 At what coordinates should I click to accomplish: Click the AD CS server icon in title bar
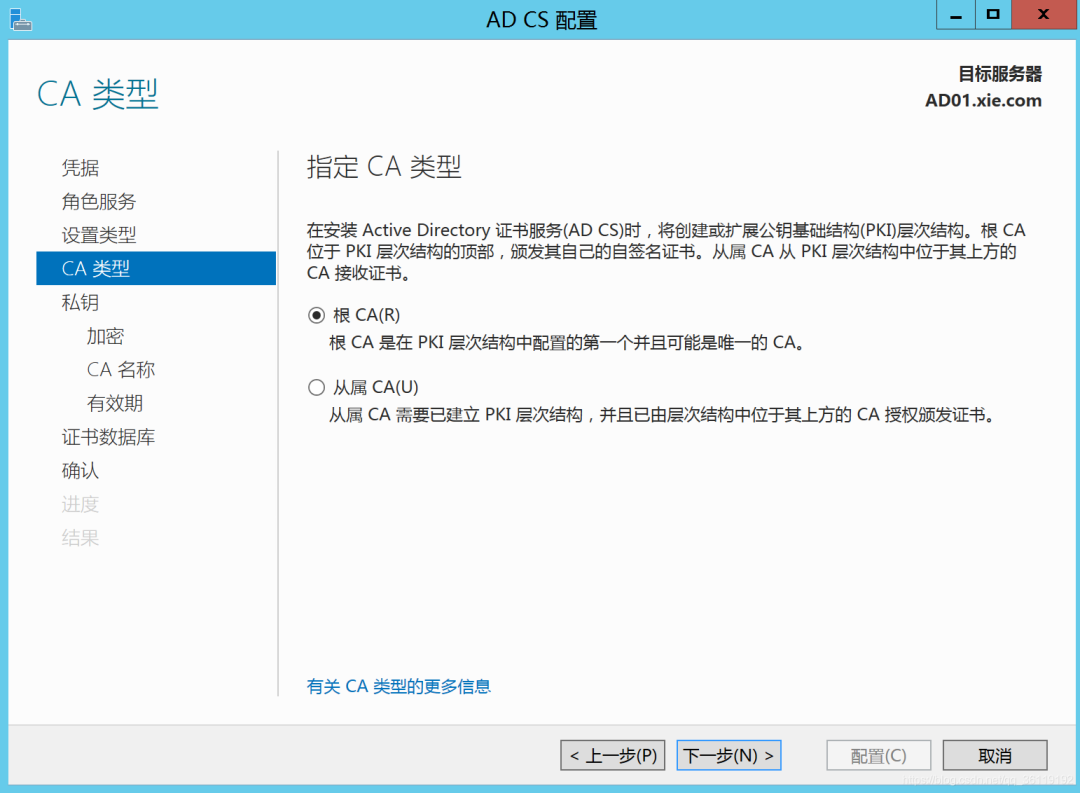19,18
